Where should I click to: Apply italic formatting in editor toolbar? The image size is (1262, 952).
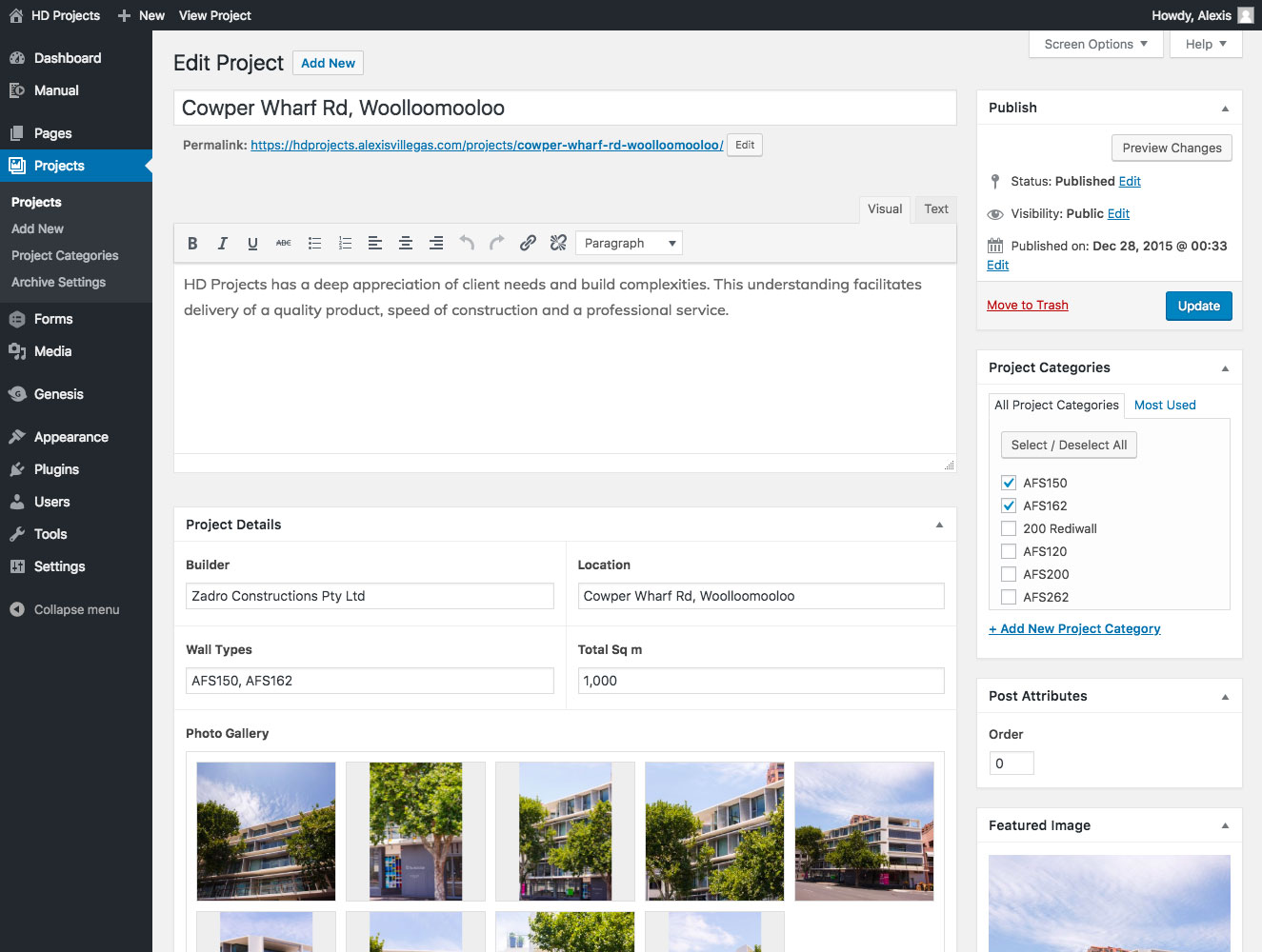point(223,244)
